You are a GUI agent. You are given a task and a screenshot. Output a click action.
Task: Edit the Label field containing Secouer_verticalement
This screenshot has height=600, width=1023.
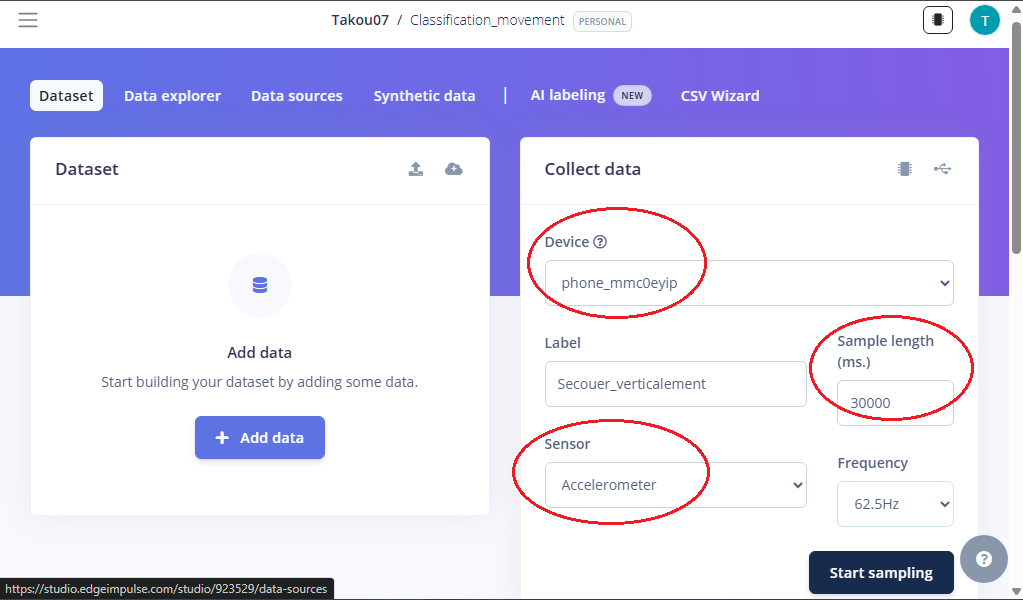[x=675, y=384]
